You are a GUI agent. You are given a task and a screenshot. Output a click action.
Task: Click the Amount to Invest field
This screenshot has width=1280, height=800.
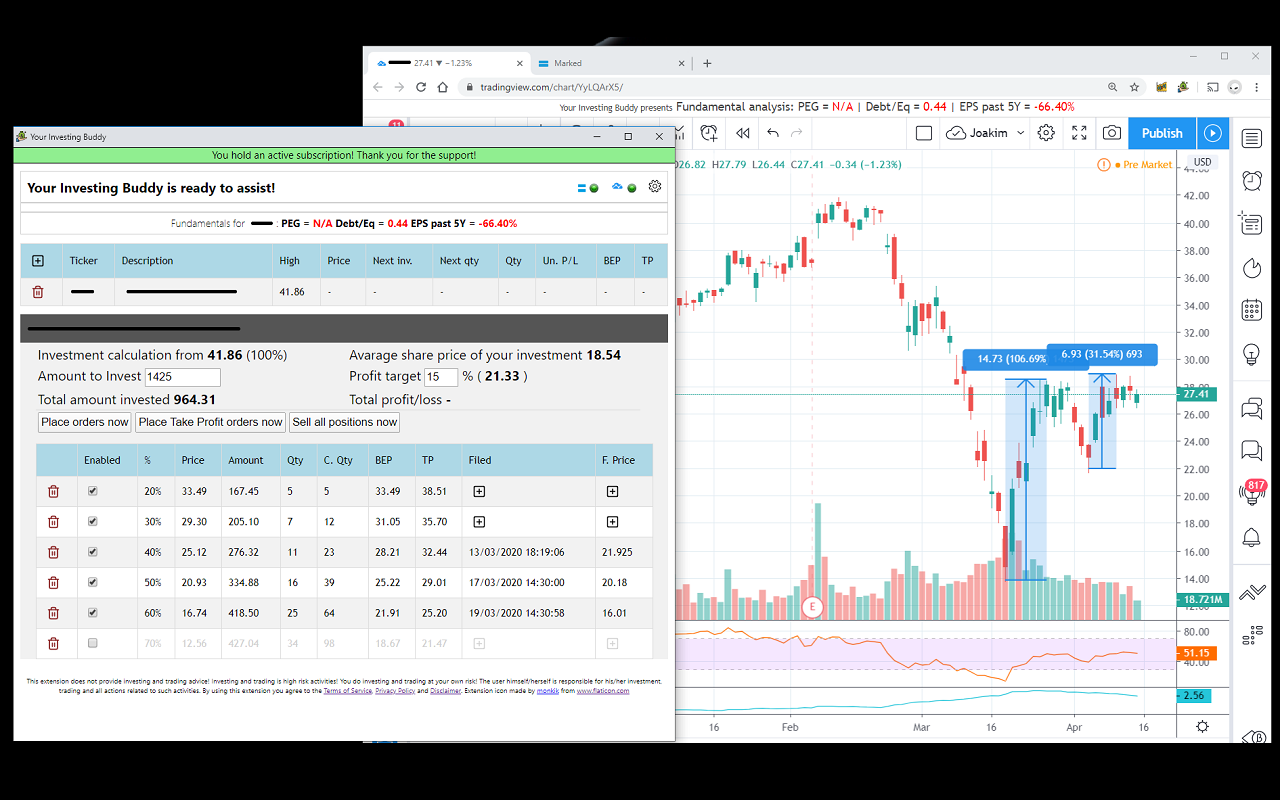click(x=183, y=377)
